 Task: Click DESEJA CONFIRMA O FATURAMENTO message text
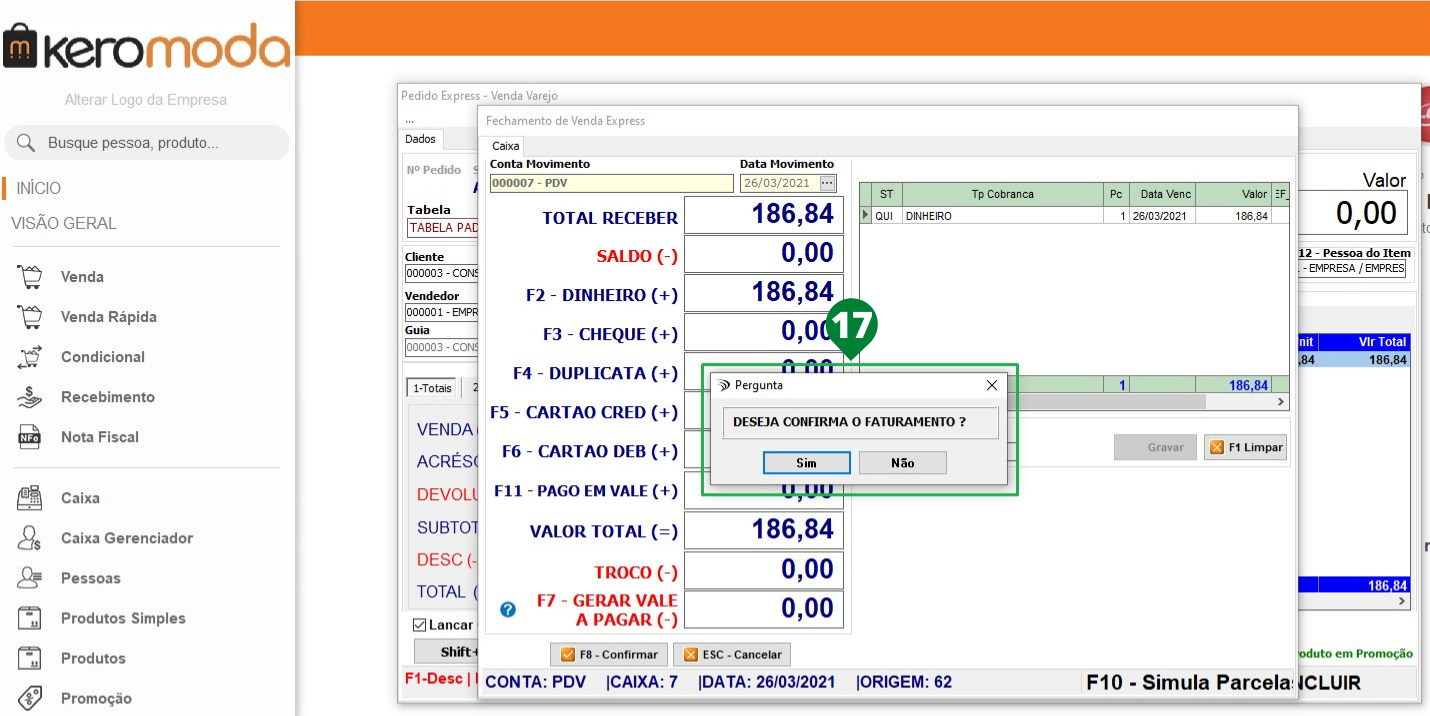click(x=849, y=422)
